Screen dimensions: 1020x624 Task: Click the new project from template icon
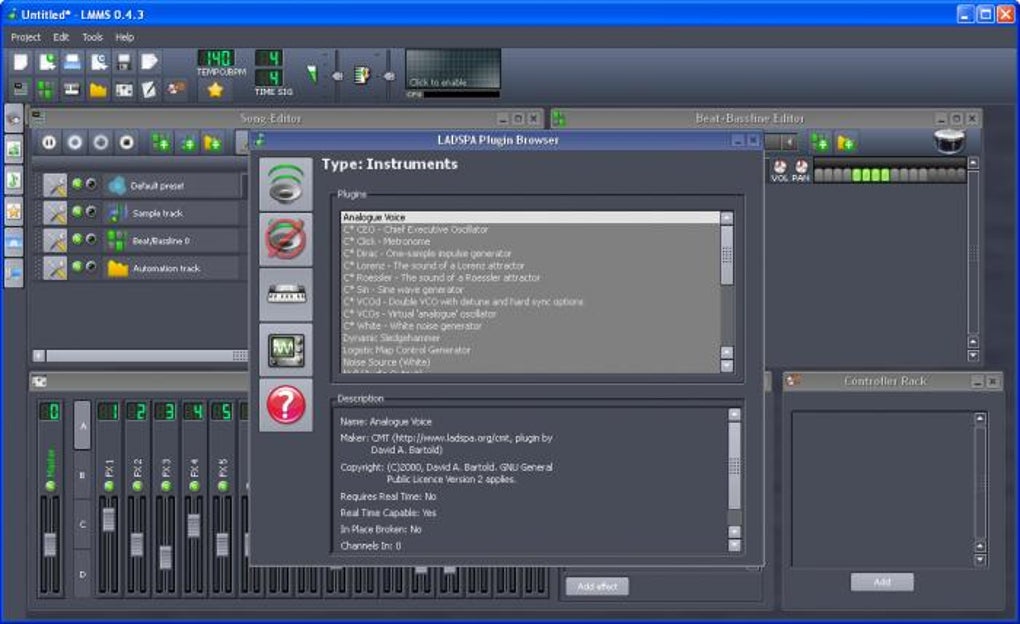coord(47,62)
